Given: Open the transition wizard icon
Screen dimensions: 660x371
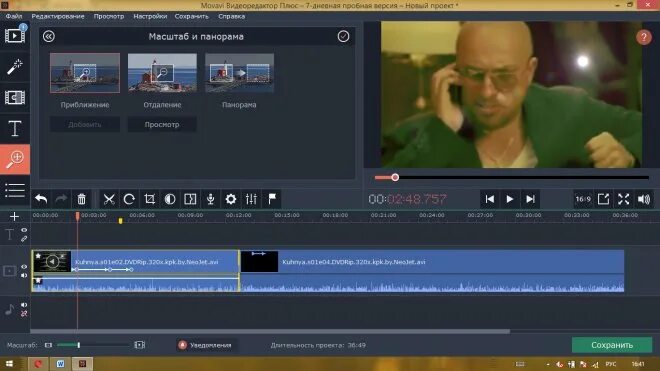Looking at the screenshot, I should click(x=190, y=199).
